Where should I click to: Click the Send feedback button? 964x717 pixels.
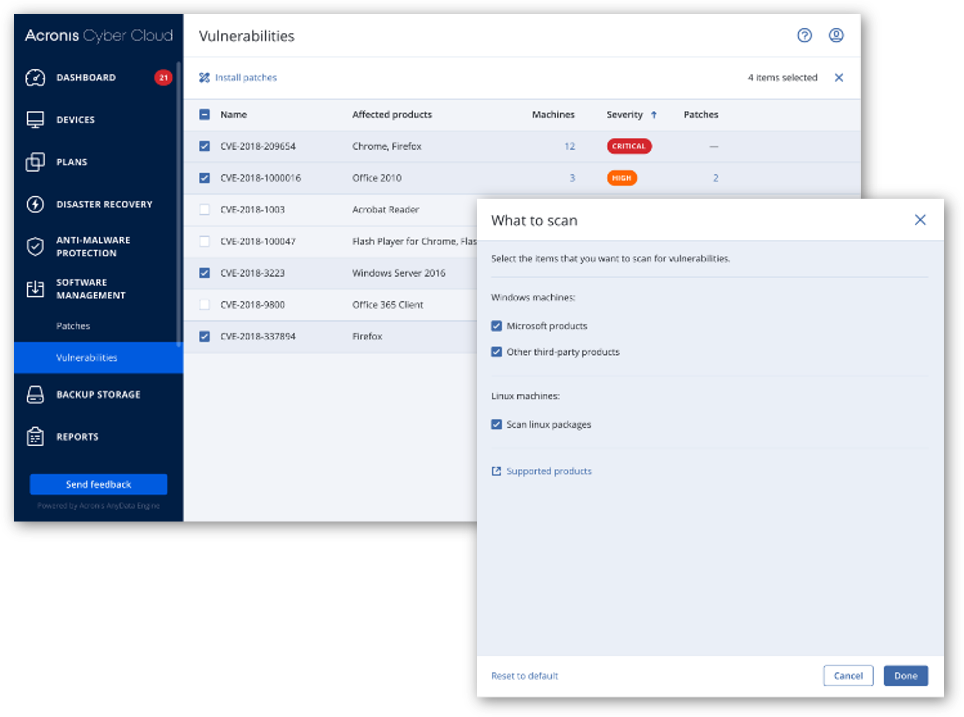pyautogui.click(x=98, y=484)
